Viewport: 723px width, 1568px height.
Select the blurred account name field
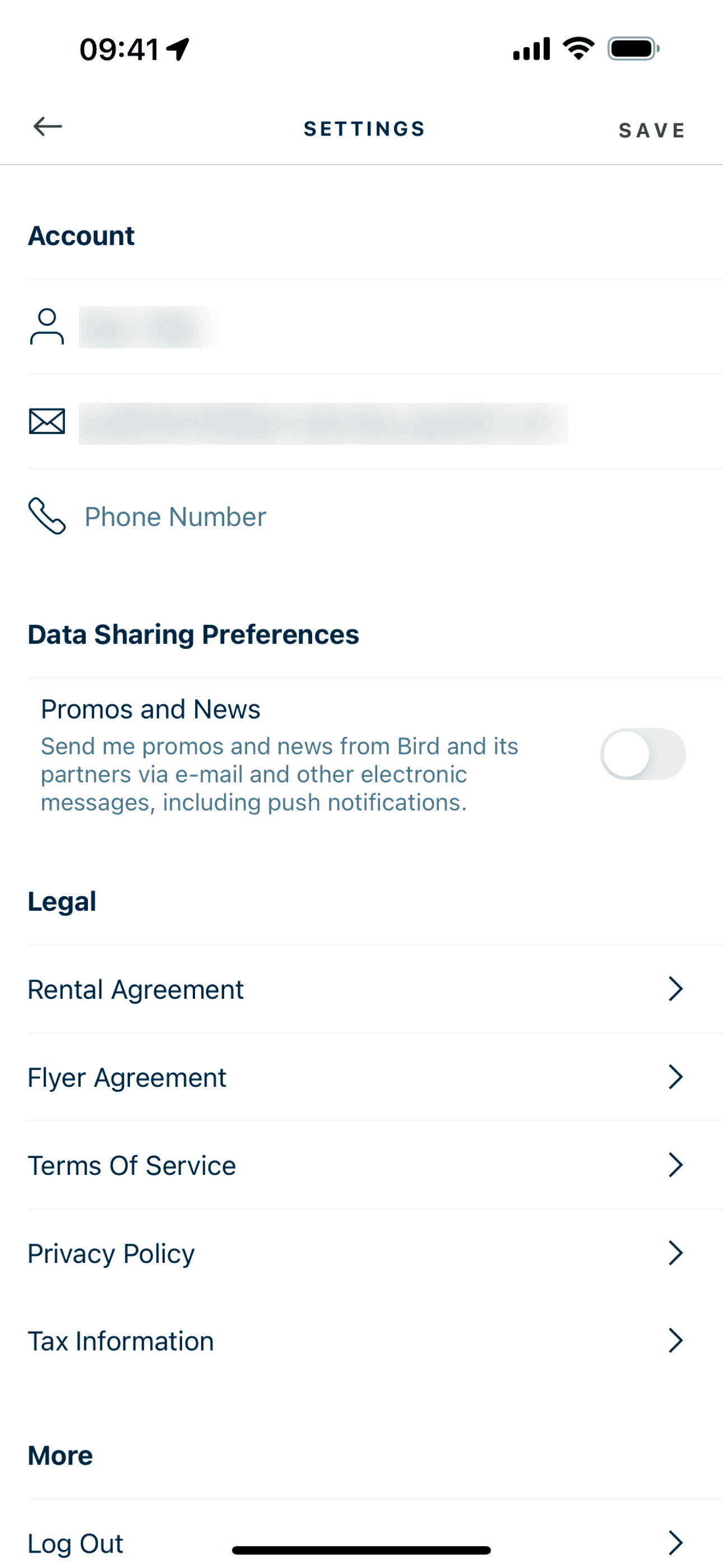click(x=149, y=328)
